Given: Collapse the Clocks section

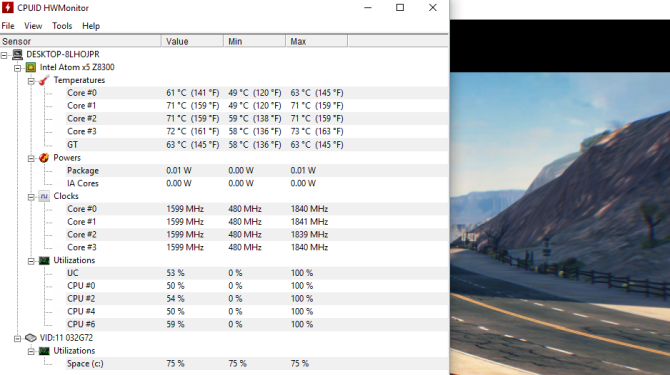Looking at the screenshot, I should [x=31, y=197].
